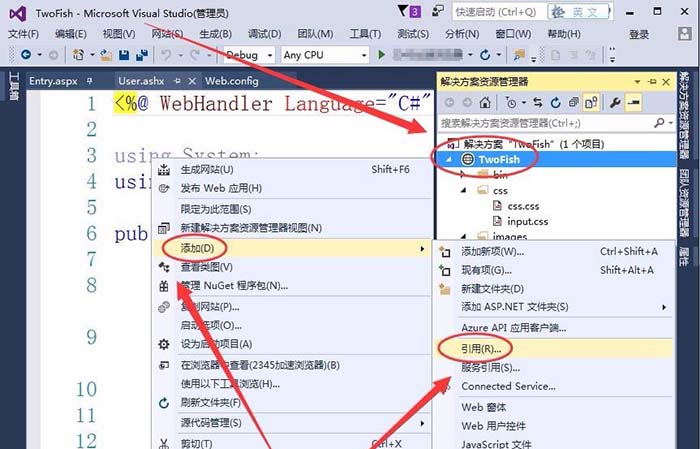This screenshot has width=700, height=449.
Task: Click the pending changes filter icon in Solution Explorer
Action: (511, 103)
